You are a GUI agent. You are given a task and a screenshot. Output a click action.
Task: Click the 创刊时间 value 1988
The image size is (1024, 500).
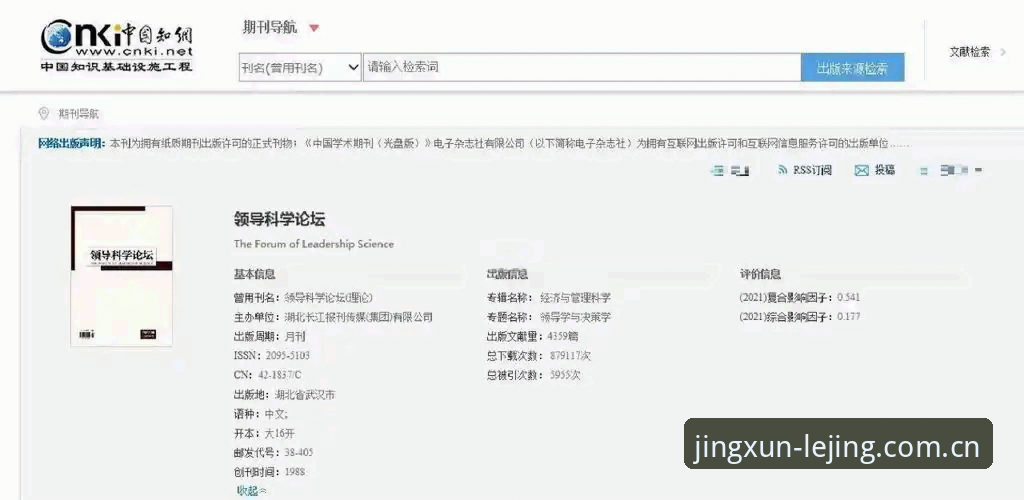point(295,472)
